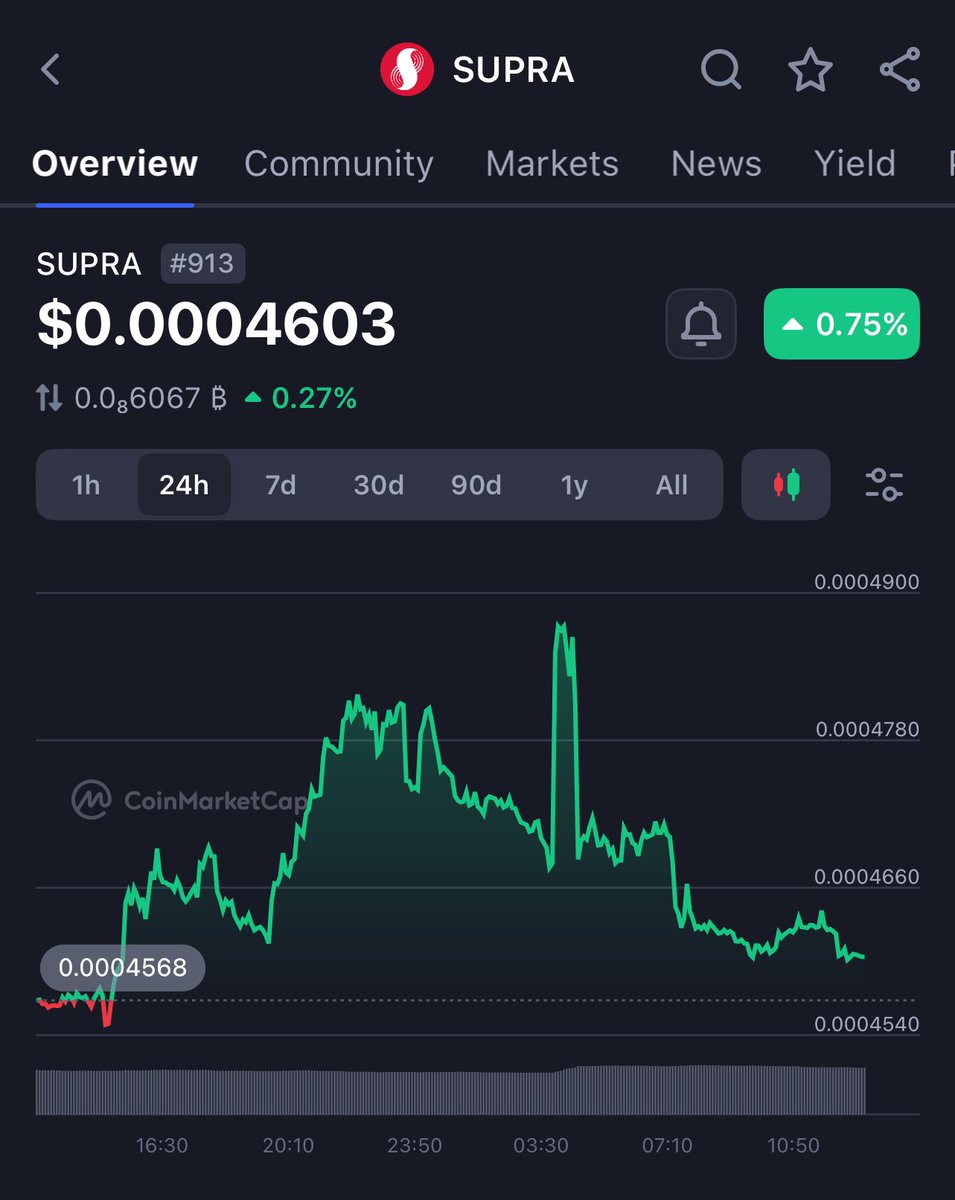The height and width of the screenshot is (1200, 955).
Task: Add SUPRA to watchlist star icon
Action: (810, 70)
